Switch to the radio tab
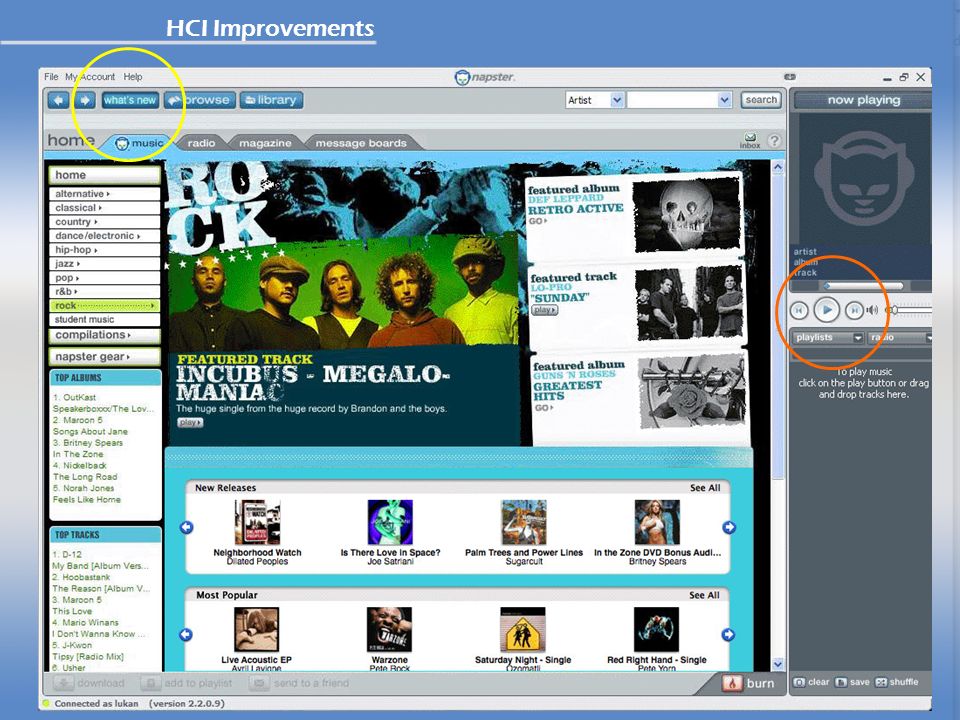Viewport: 960px width, 720px height. [x=201, y=143]
